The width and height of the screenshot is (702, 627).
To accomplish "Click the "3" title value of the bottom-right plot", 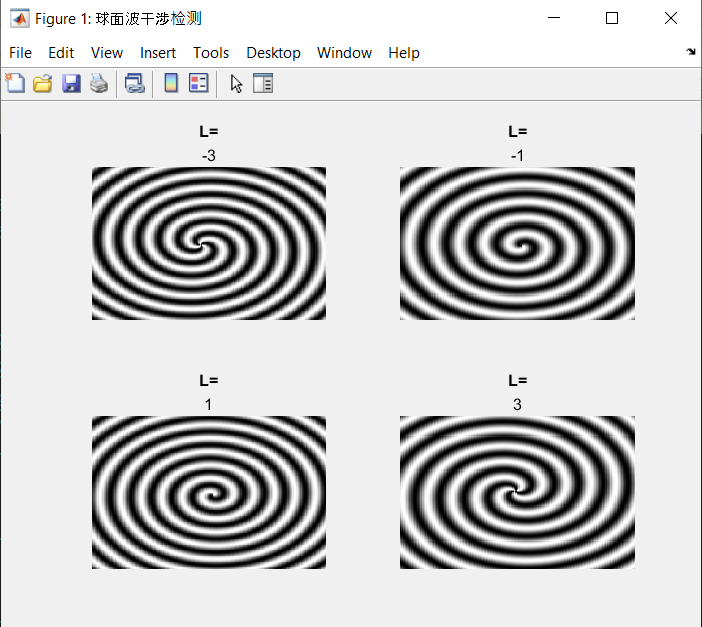I will pyautogui.click(x=517, y=405).
